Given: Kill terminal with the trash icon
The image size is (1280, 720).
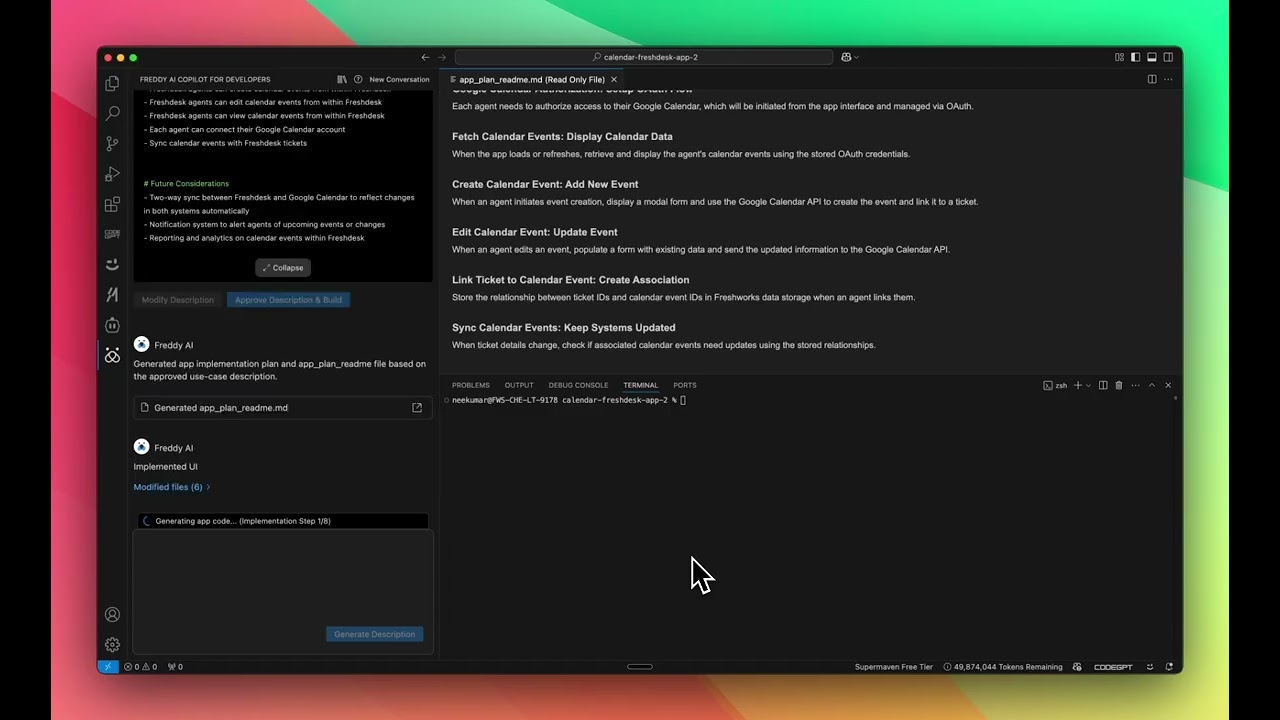Looking at the screenshot, I should point(1119,385).
